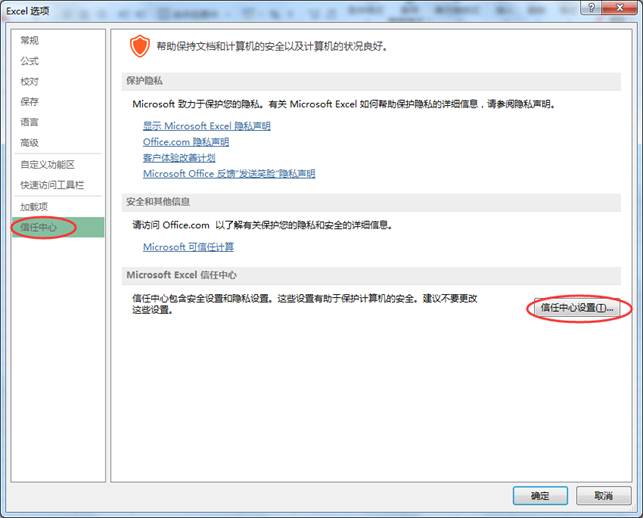Open the 高级 options category
The image size is (643, 518).
pyautogui.click(x=30, y=143)
